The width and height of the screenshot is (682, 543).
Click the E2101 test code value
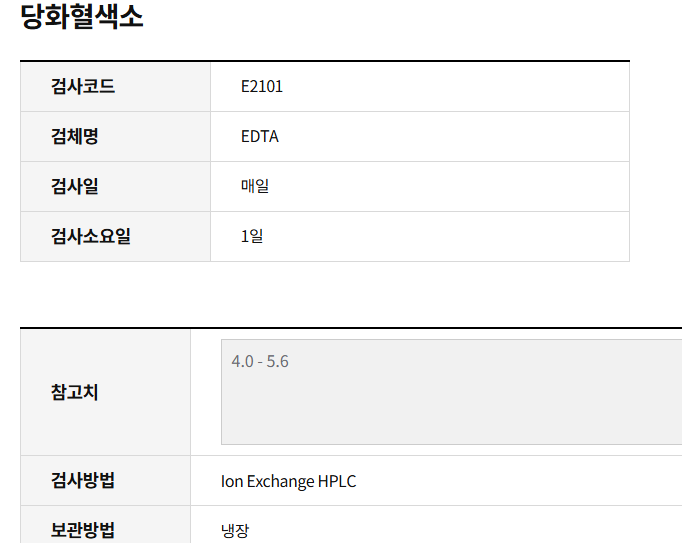pos(262,87)
